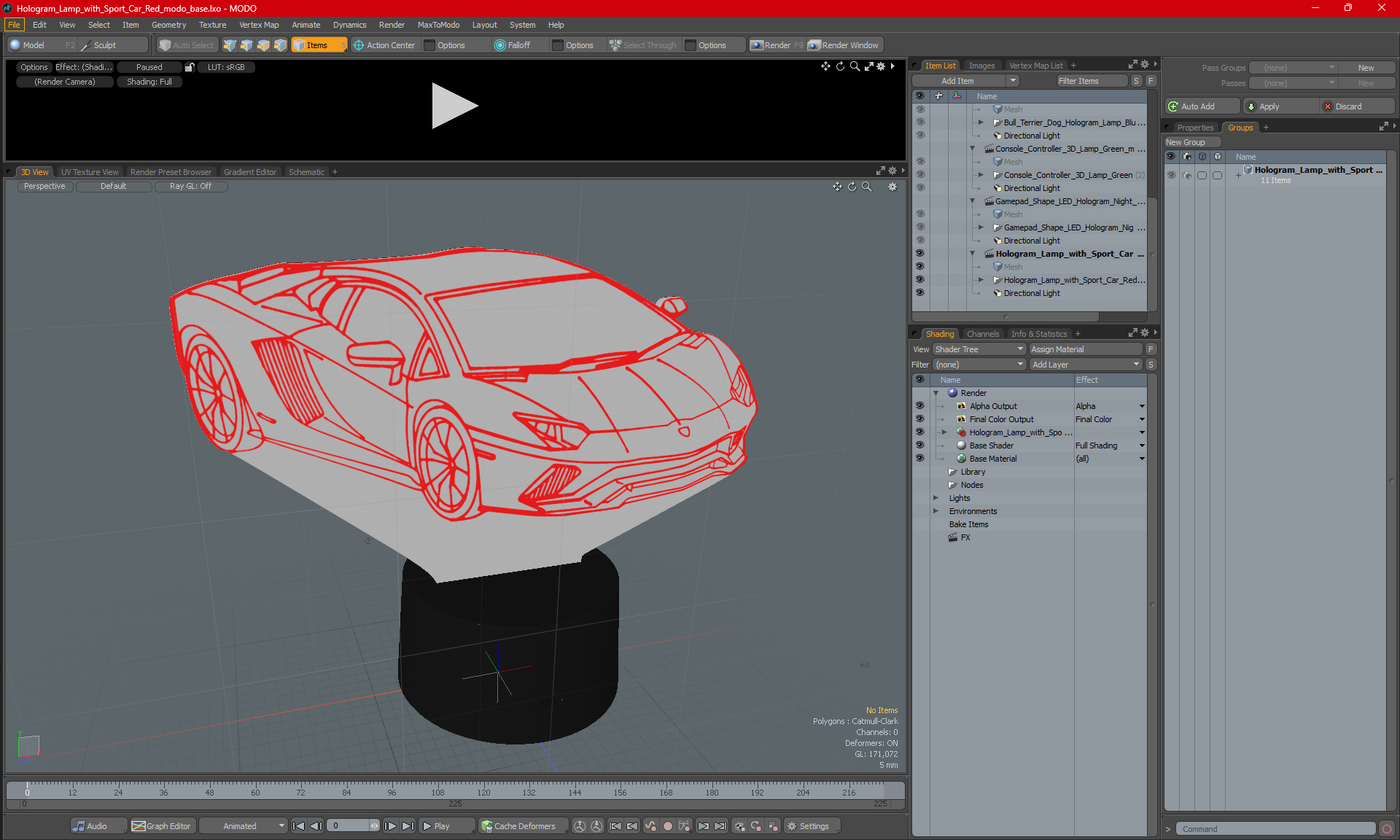Collapse the Gamepad_Shape_LED_Hologram_Night scene group
Screen dimensions: 1400x840
click(972, 201)
